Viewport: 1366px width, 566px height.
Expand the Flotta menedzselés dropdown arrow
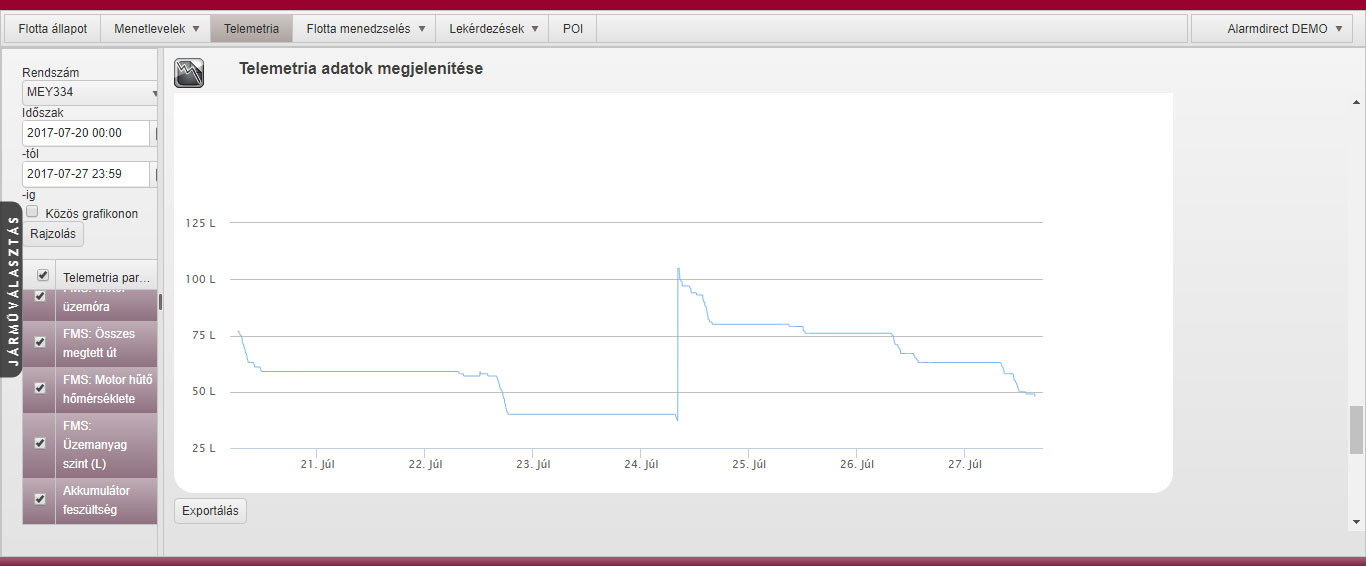[422, 29]
